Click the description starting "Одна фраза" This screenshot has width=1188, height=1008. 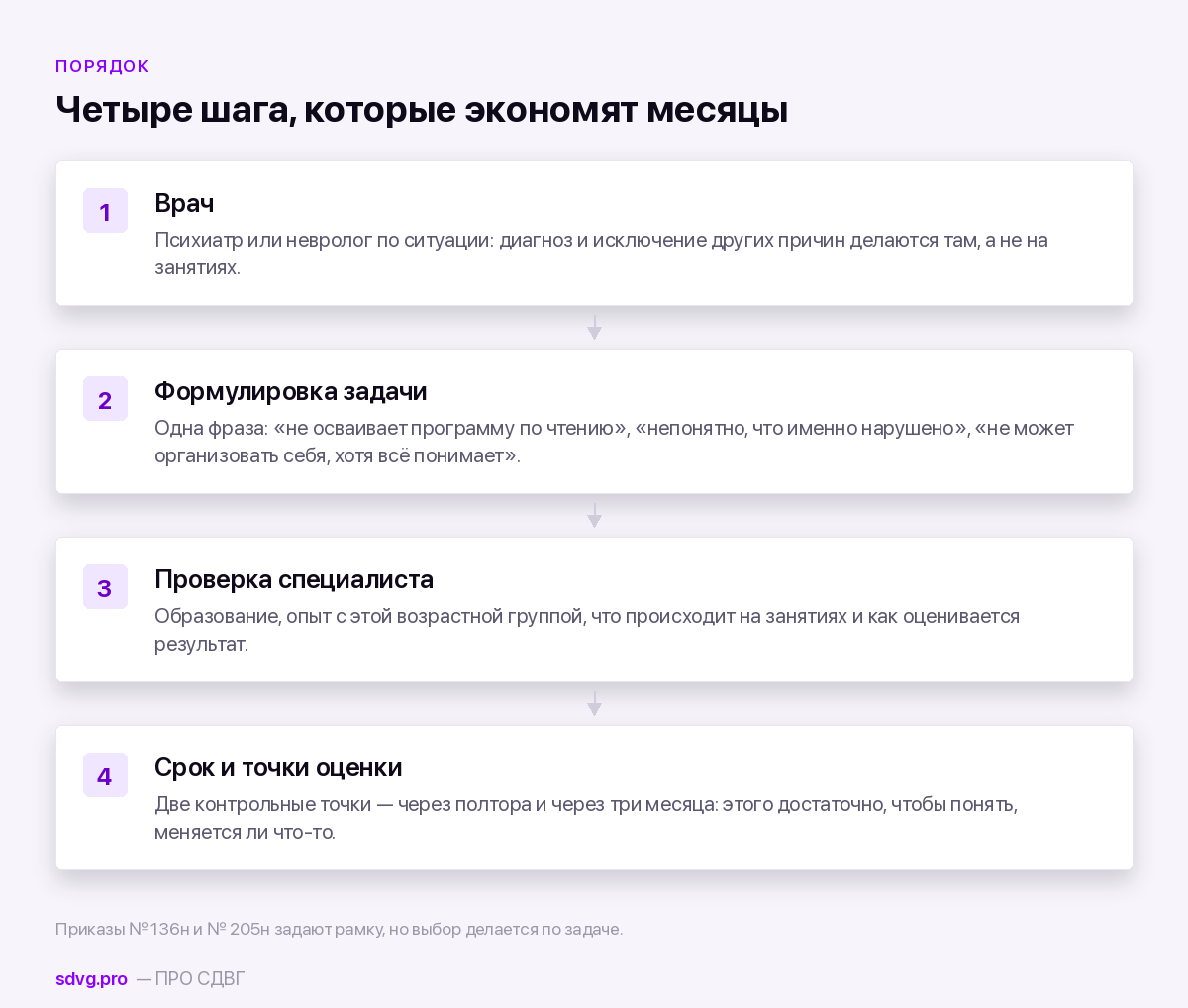coord(614,442)
